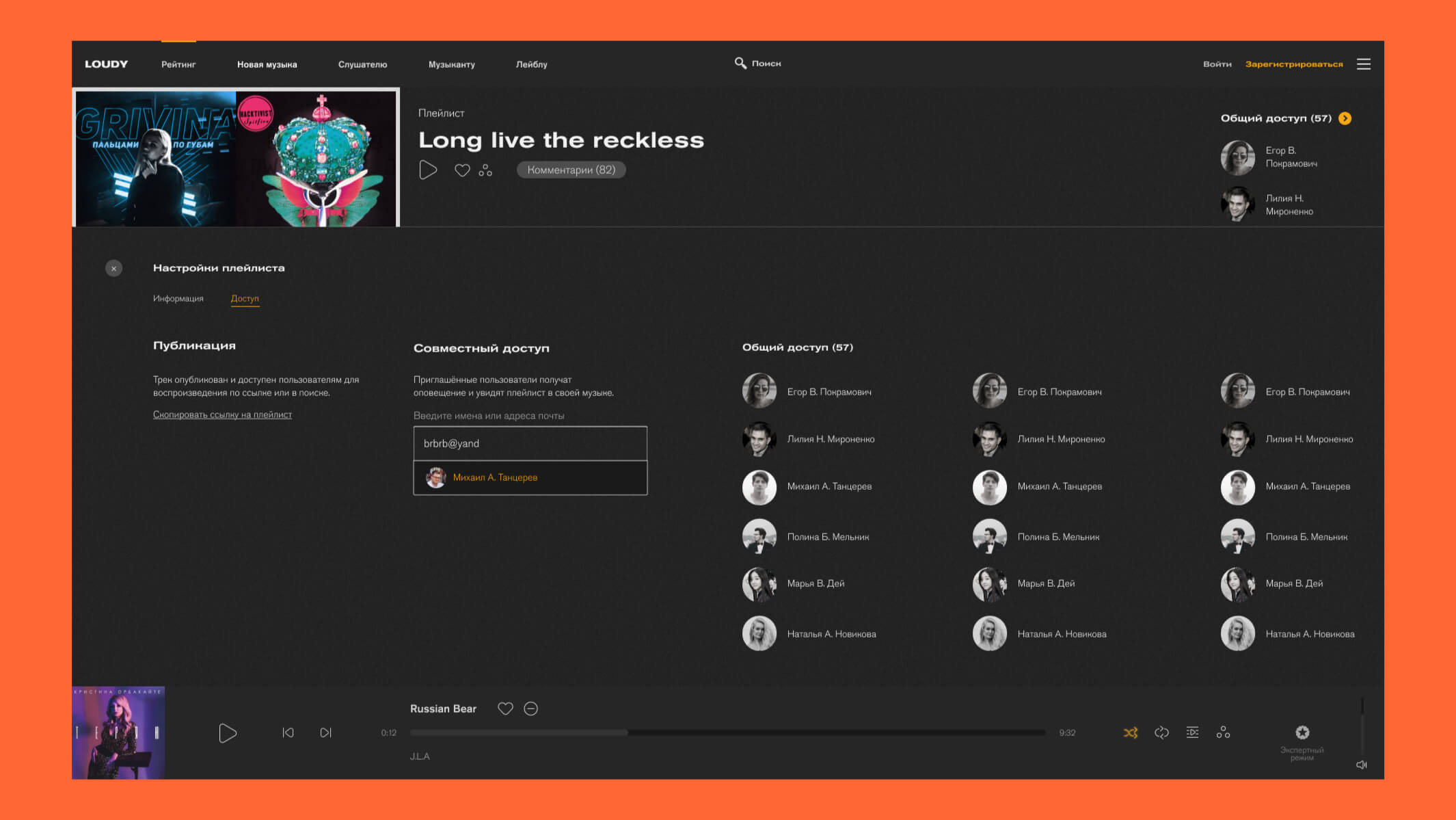Click the search magnifier icon
1456x820 pixels.
[x=740, y=63]
